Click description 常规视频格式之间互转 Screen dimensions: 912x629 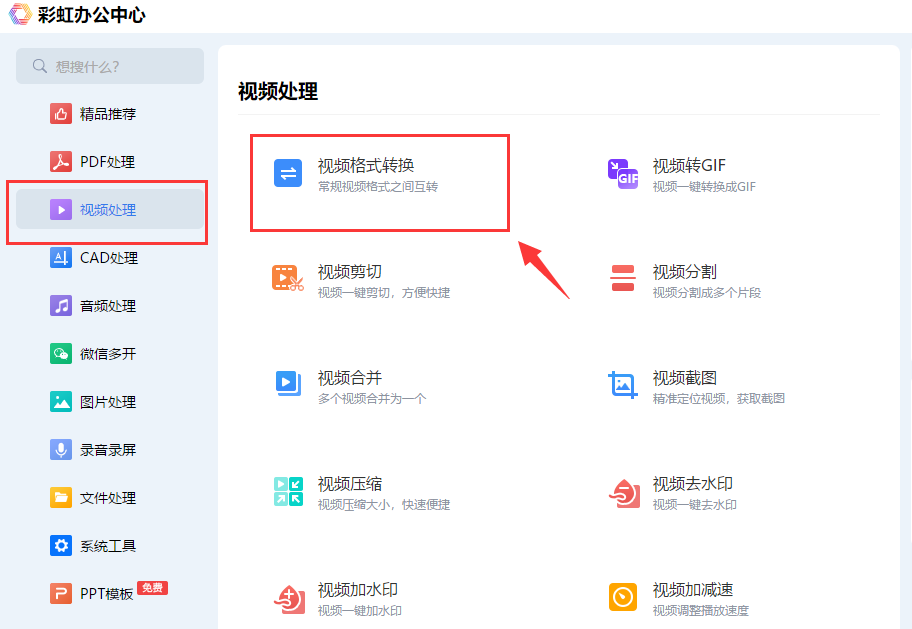377,187
